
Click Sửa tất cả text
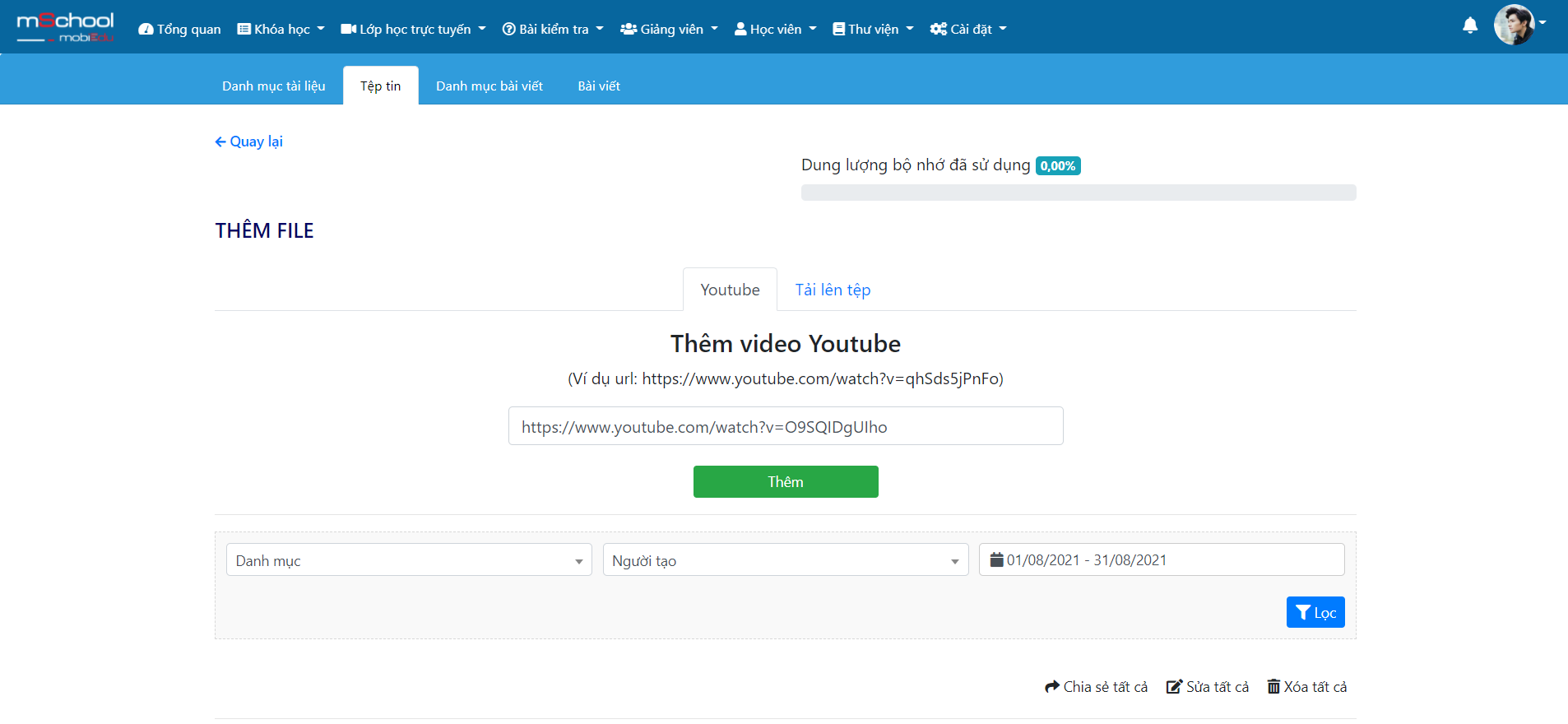[x=1218, y=686]
